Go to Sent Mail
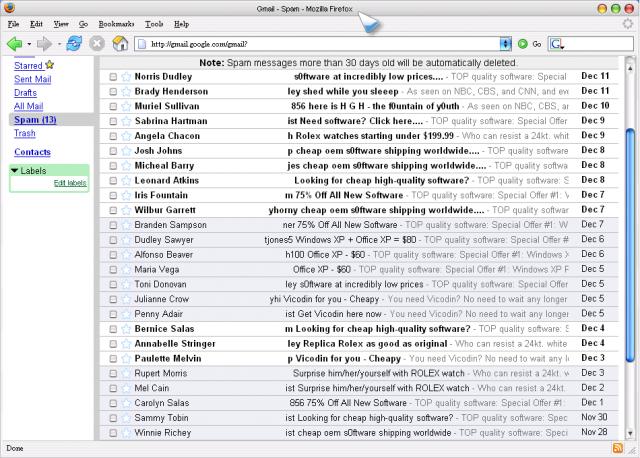Image resolution: width=640 pixels, height=458 pixels. [33, 79]
